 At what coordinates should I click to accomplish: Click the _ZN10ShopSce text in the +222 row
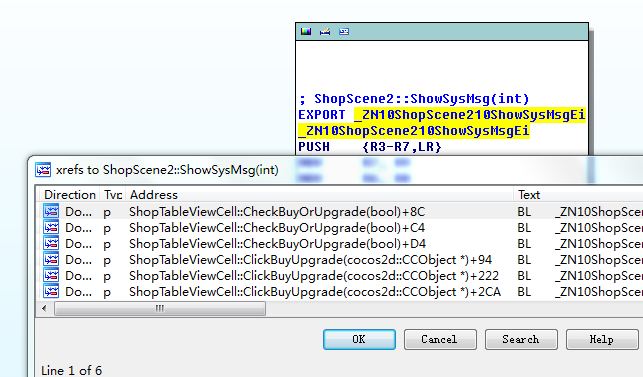point(599,276)
